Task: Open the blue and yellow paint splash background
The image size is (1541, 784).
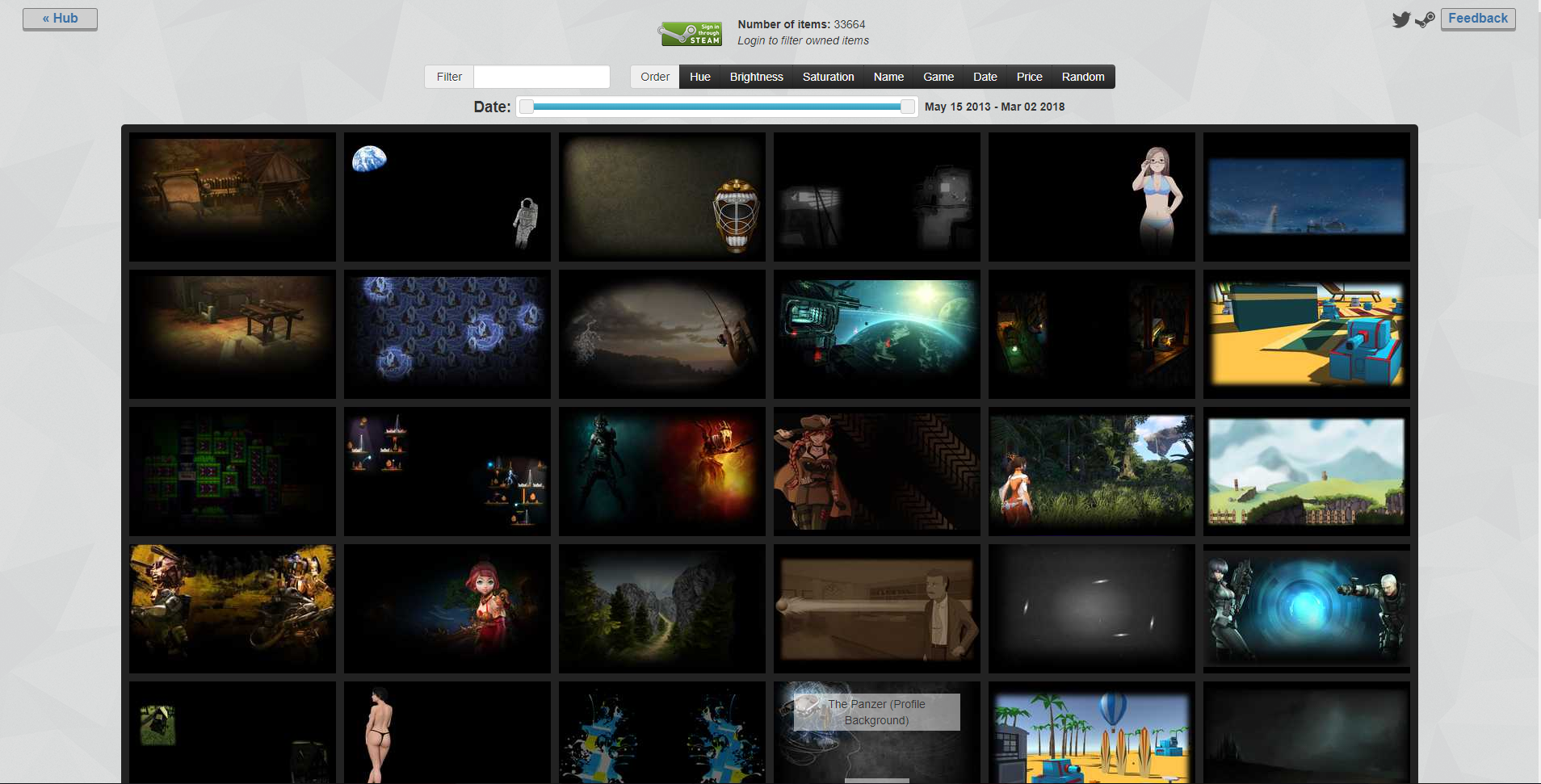Action: (x=662, y=732)
